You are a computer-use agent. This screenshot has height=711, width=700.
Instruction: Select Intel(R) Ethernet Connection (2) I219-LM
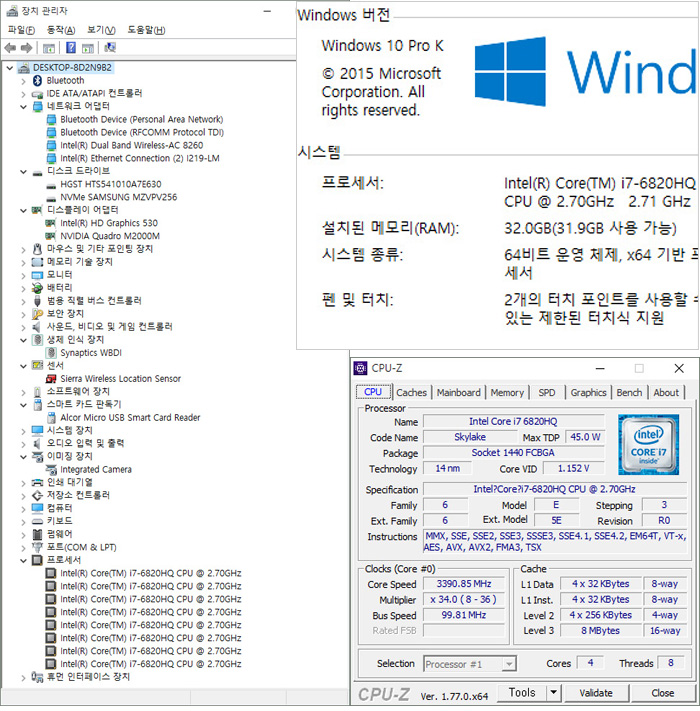(x=140, y=159)
